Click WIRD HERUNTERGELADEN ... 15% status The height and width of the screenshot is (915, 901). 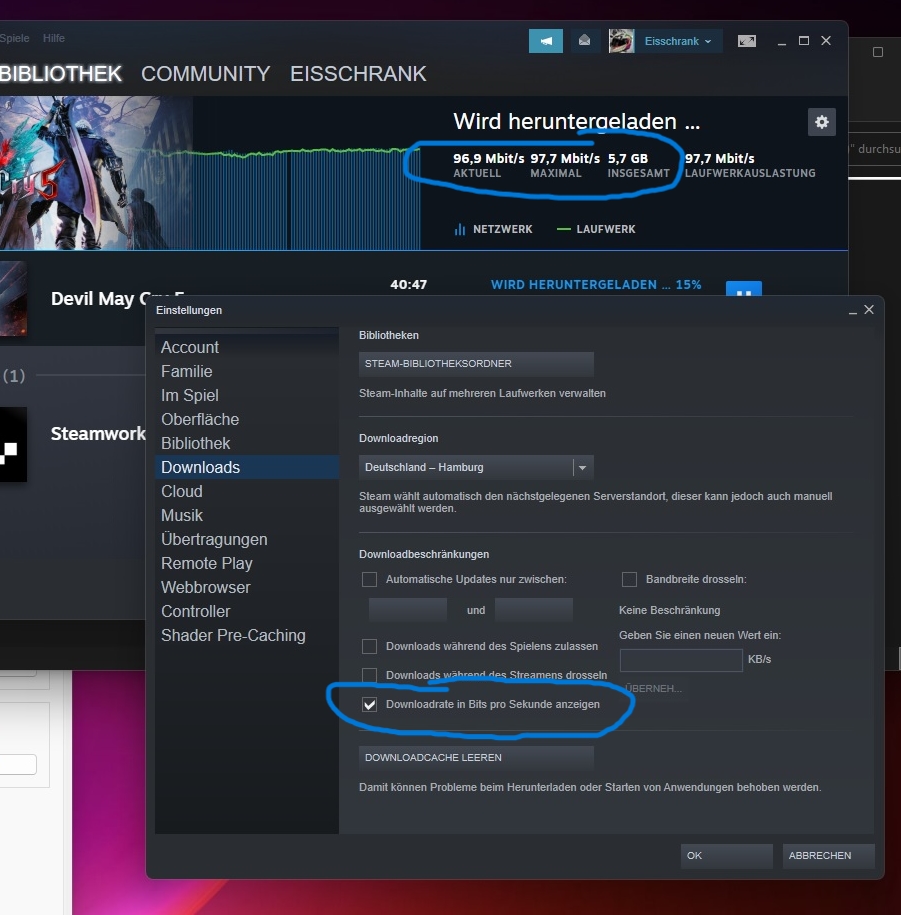click(596, 285)
